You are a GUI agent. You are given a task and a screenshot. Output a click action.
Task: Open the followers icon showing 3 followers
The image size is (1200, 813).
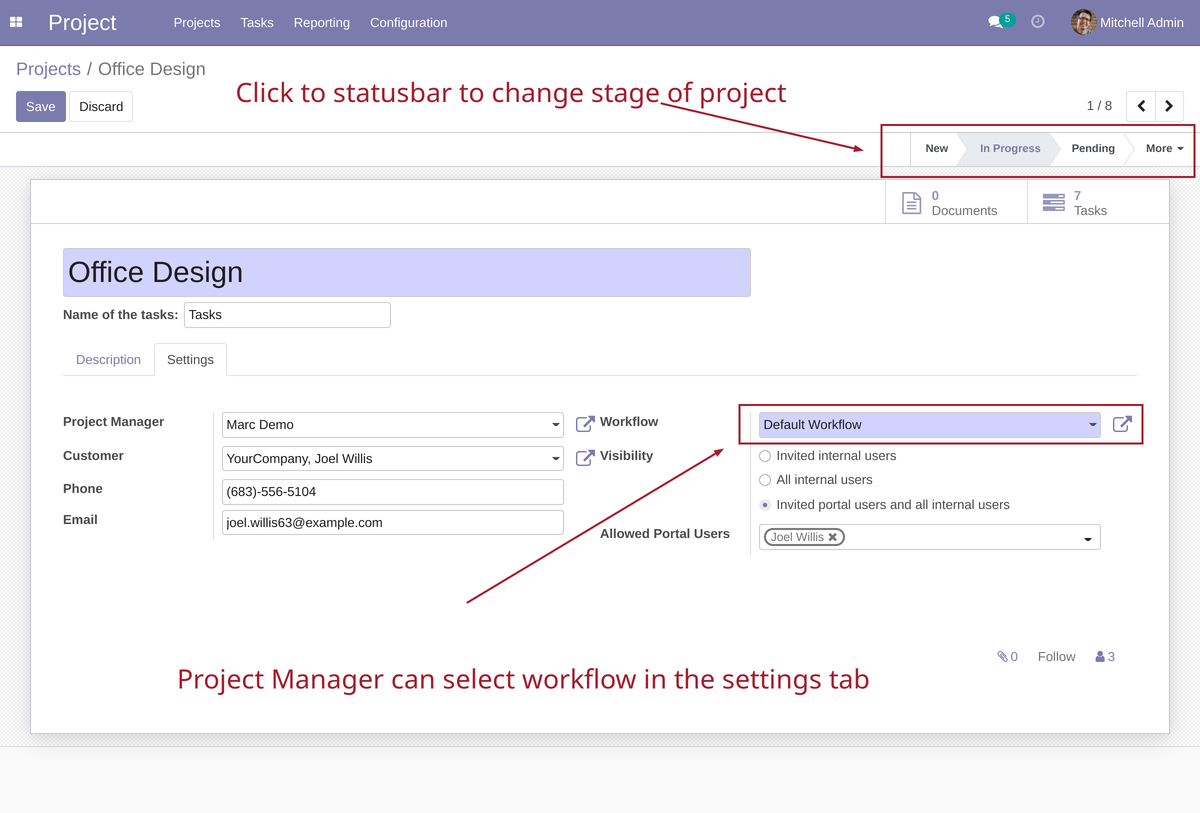pos(1098,656)
